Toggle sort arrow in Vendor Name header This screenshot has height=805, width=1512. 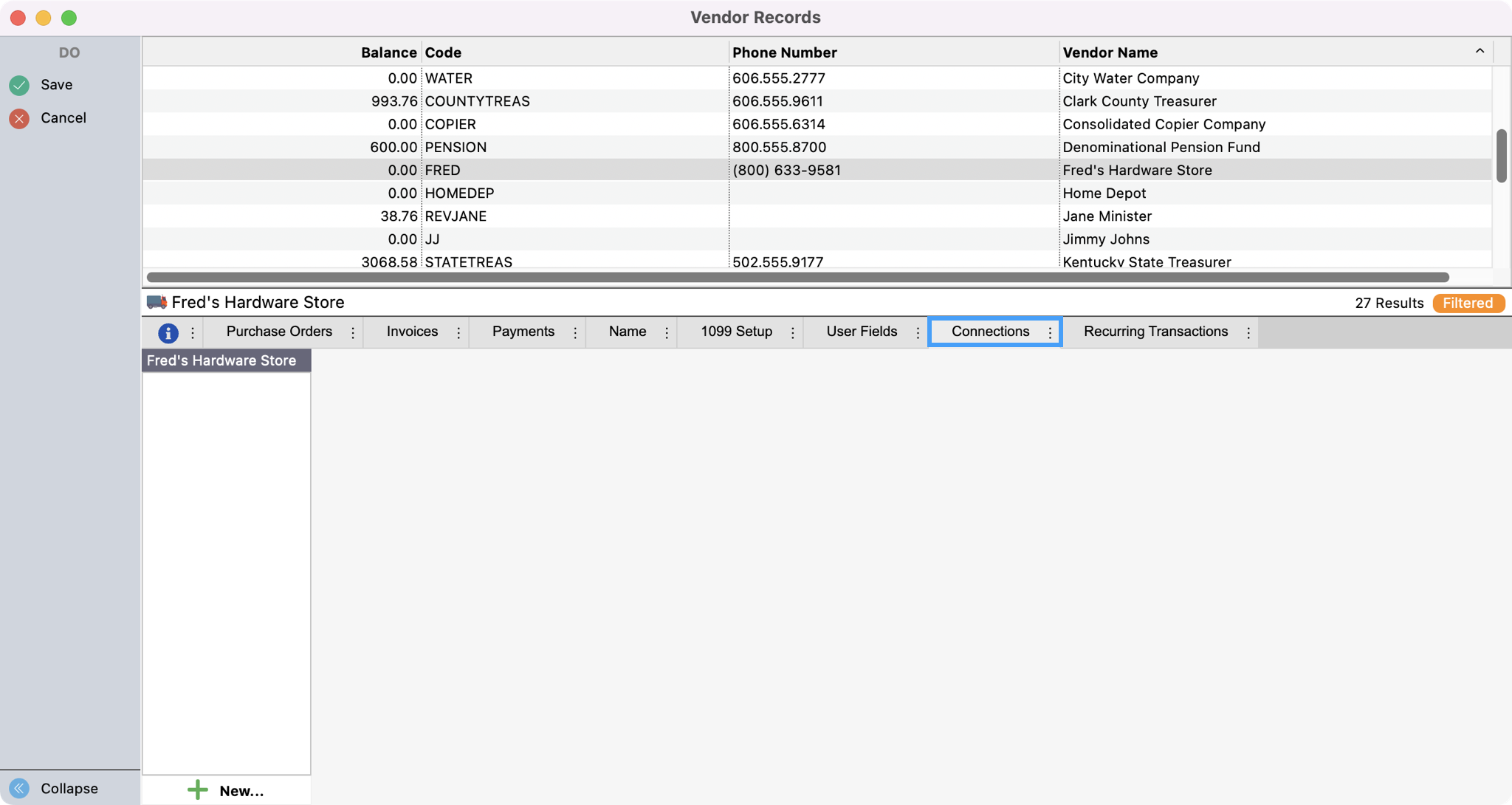[1480, 51]
